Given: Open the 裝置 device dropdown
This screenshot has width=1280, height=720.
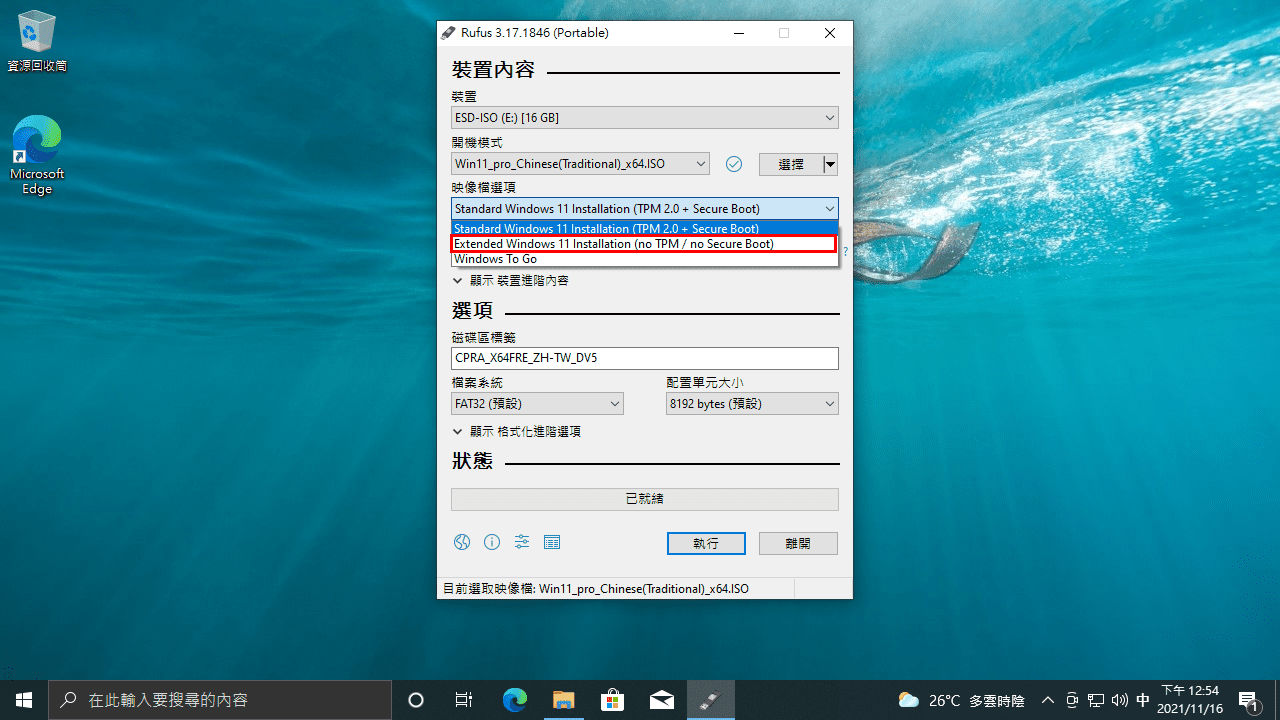Looking at the screenshot, I should 644,117.
